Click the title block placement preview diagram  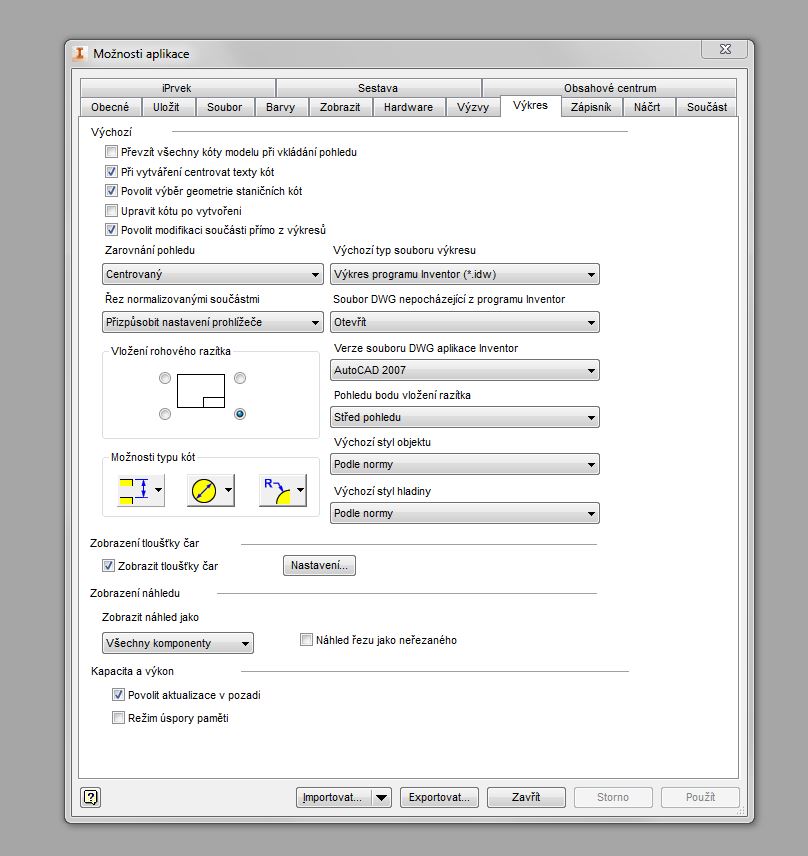(x=201, y=391)
